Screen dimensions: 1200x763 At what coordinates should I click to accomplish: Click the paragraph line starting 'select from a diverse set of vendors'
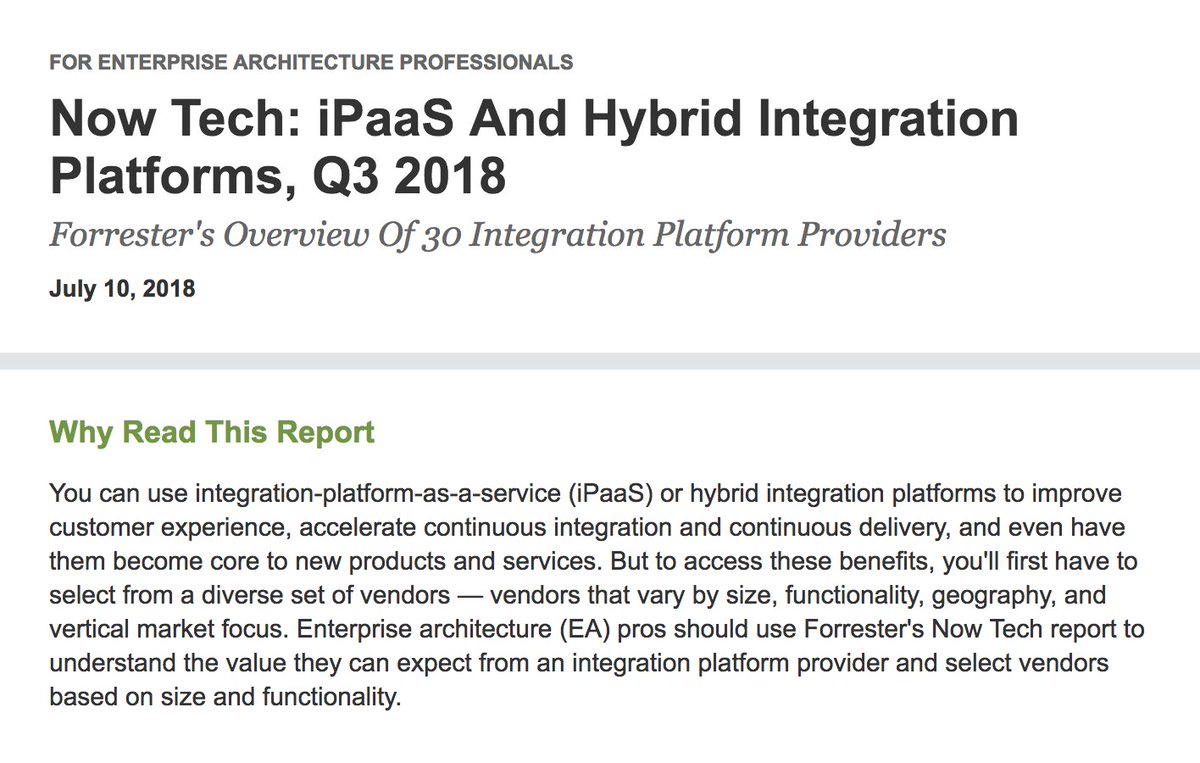click(580, 596)
